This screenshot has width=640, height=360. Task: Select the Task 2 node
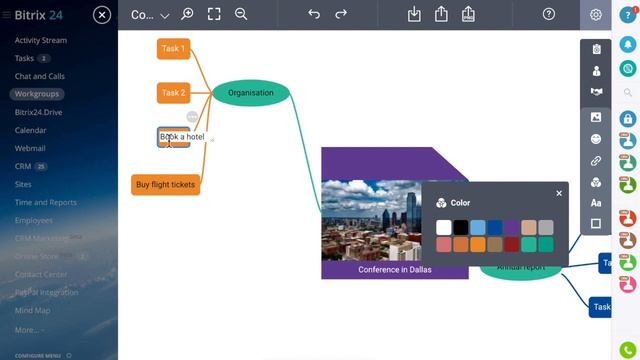pos(173,93)
